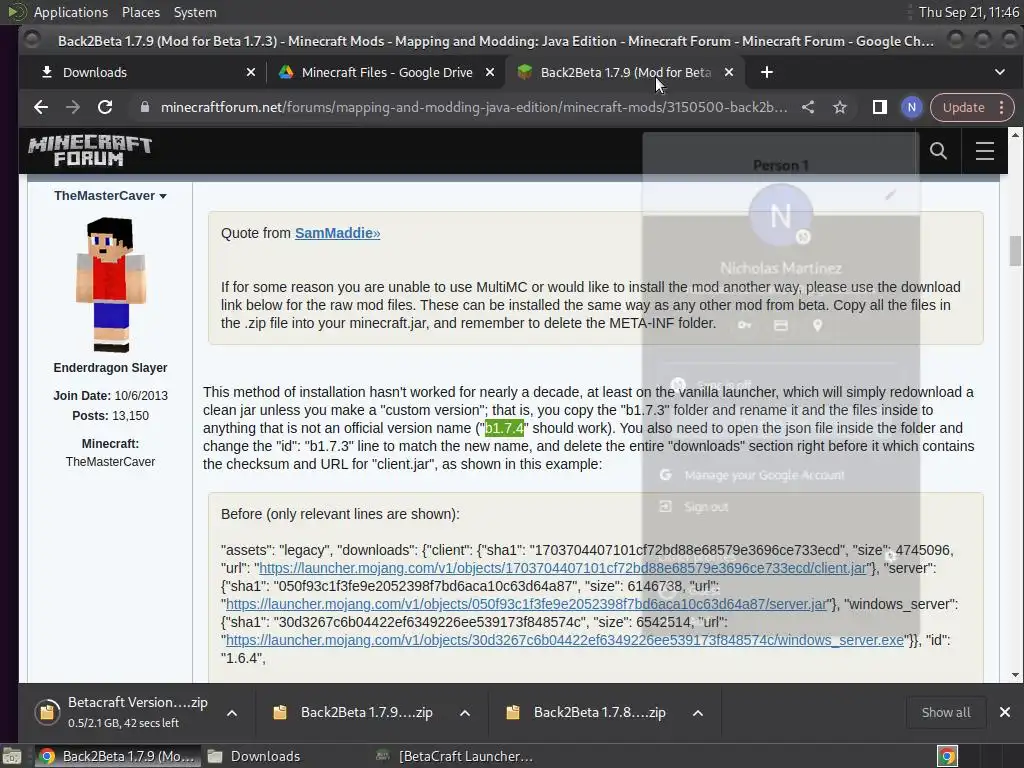Viewport: 1024px width, 768px height.
Task: Click Show all downloads button
Action: tap(946, 712)
